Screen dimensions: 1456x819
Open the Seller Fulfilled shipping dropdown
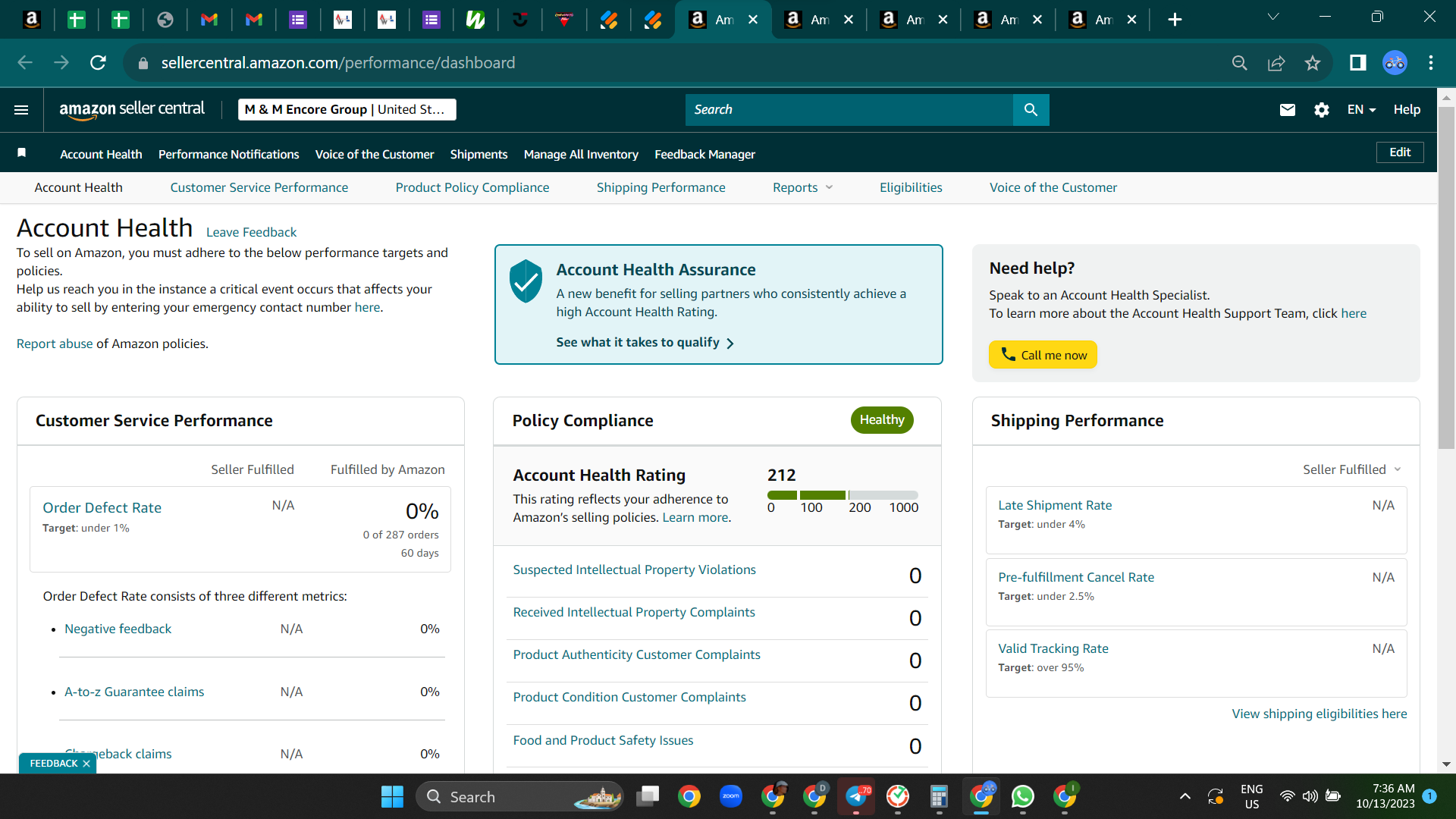1352,469
